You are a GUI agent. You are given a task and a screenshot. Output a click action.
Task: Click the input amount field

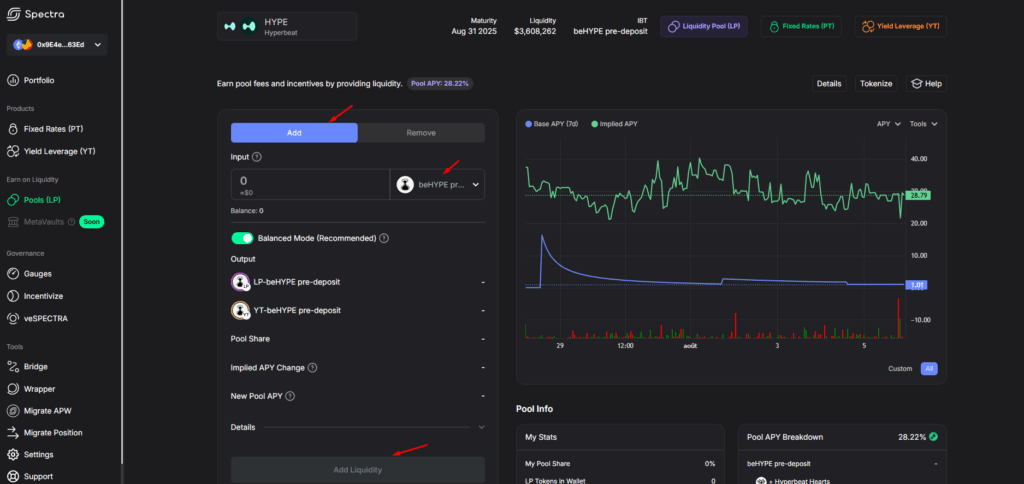coord(310,185)
